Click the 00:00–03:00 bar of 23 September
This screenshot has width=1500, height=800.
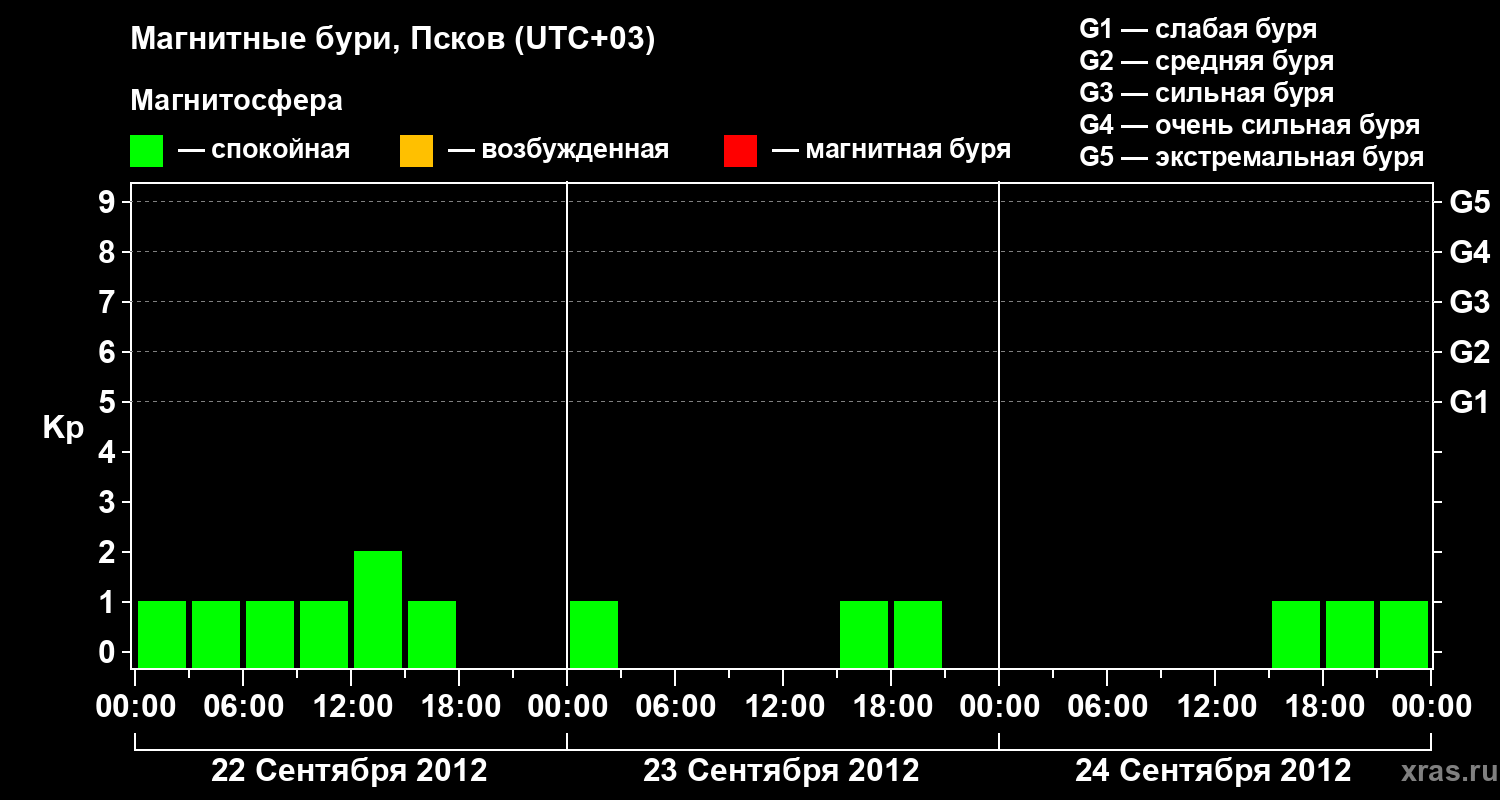coord(594,634)
